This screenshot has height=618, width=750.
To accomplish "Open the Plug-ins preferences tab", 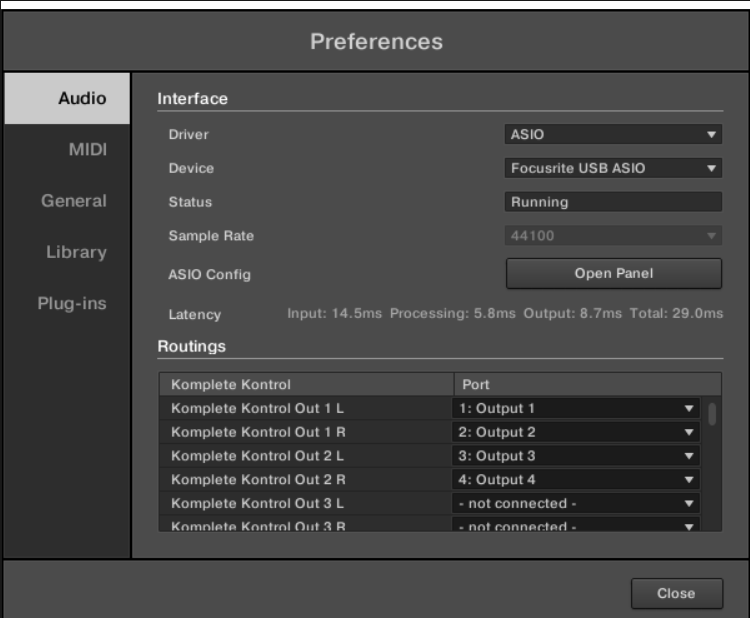I will click(x=72, y=303).
